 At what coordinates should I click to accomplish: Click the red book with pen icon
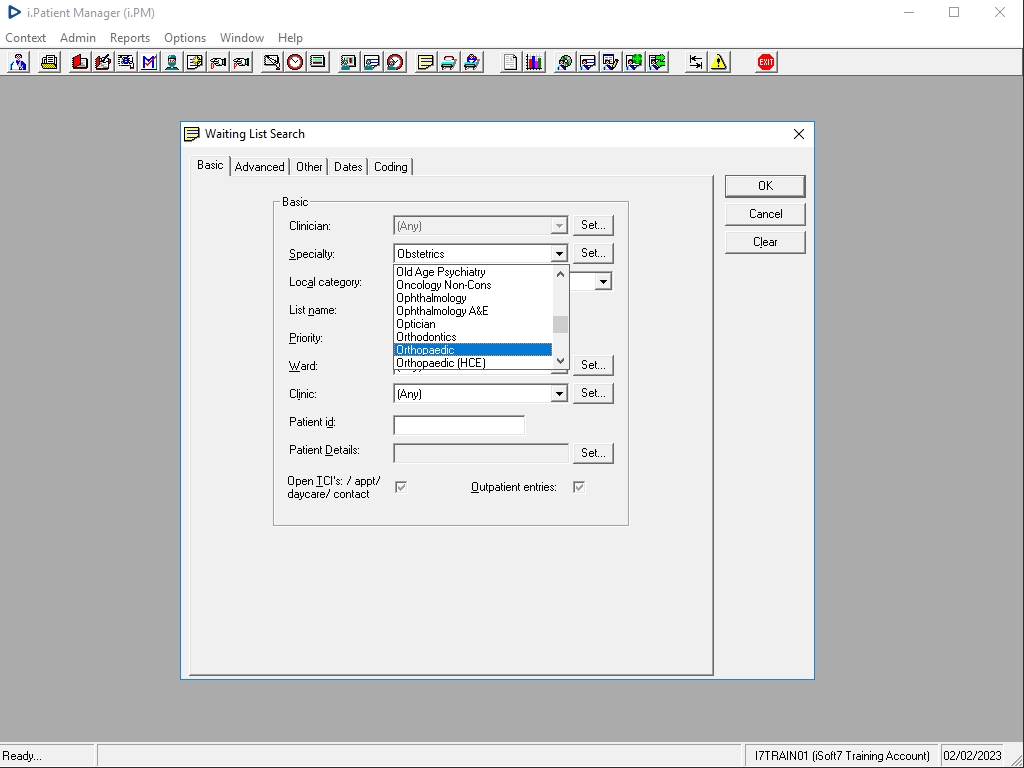pyautogui.click(x=103, y=62)
